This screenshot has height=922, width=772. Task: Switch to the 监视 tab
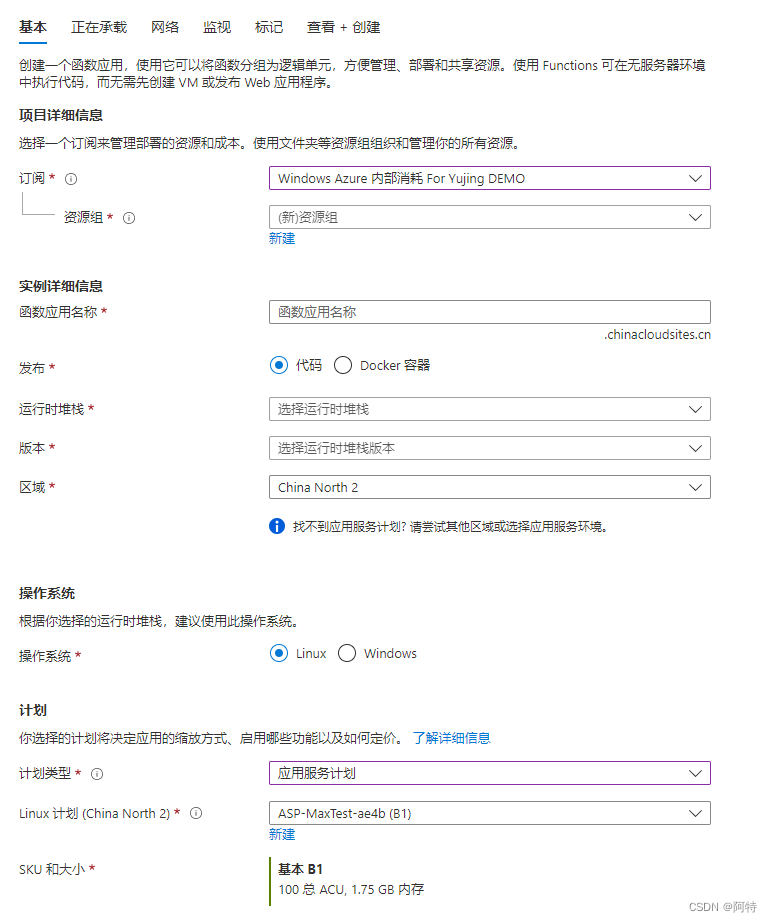coord(217,28)
